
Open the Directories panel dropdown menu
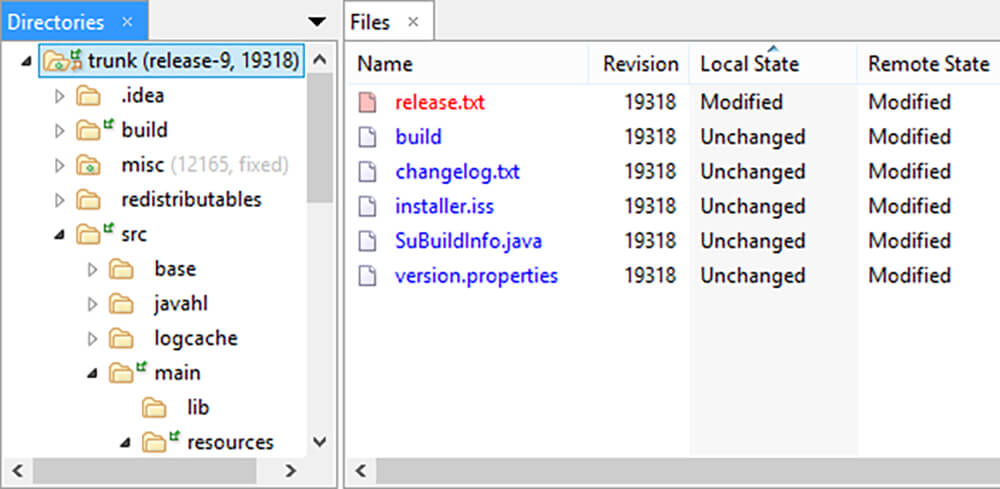317,22
